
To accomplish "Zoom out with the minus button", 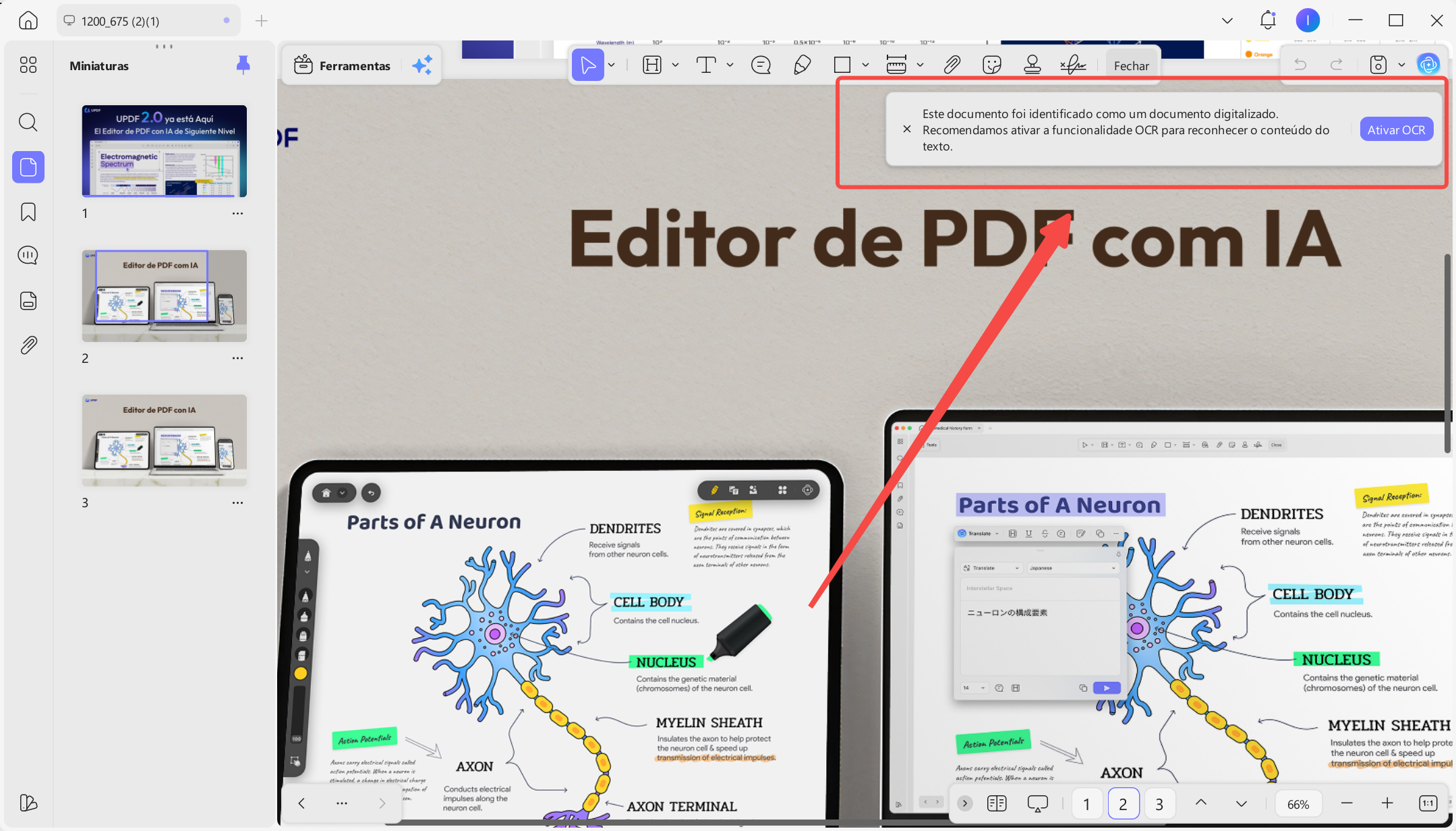I will coord(1347,803).
